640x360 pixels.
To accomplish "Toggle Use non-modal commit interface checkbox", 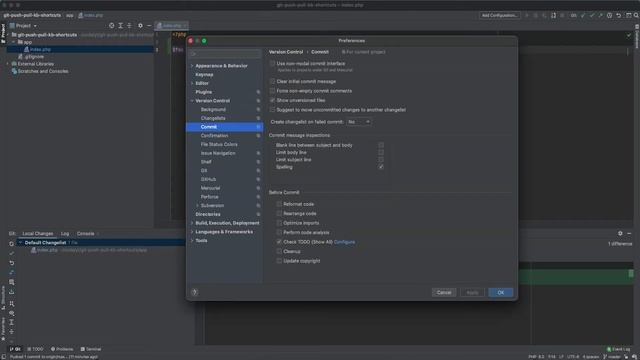I will click(272, 63).
